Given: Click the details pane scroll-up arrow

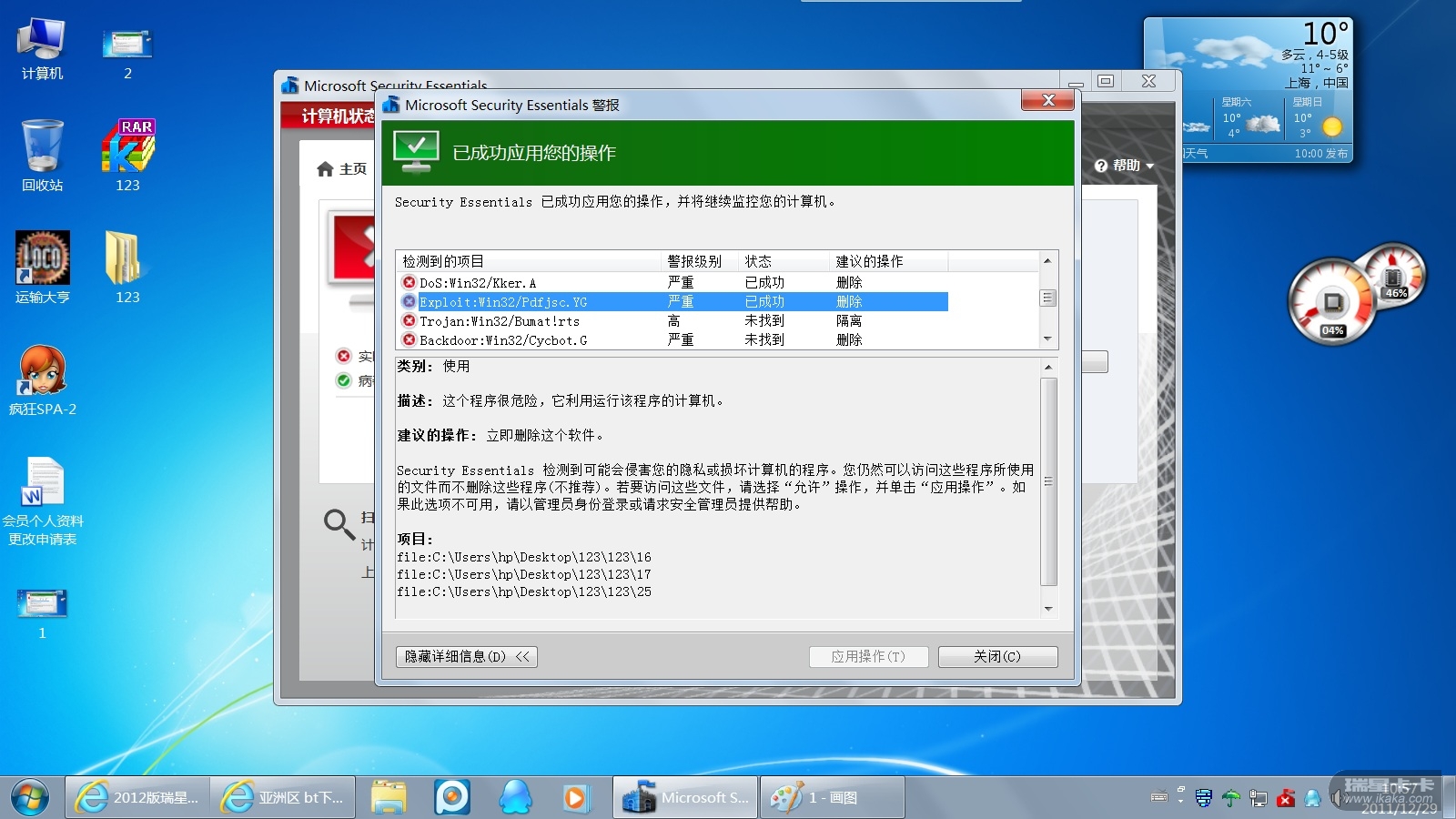Looking at the screenshot, I should (x=1048, y=367).
